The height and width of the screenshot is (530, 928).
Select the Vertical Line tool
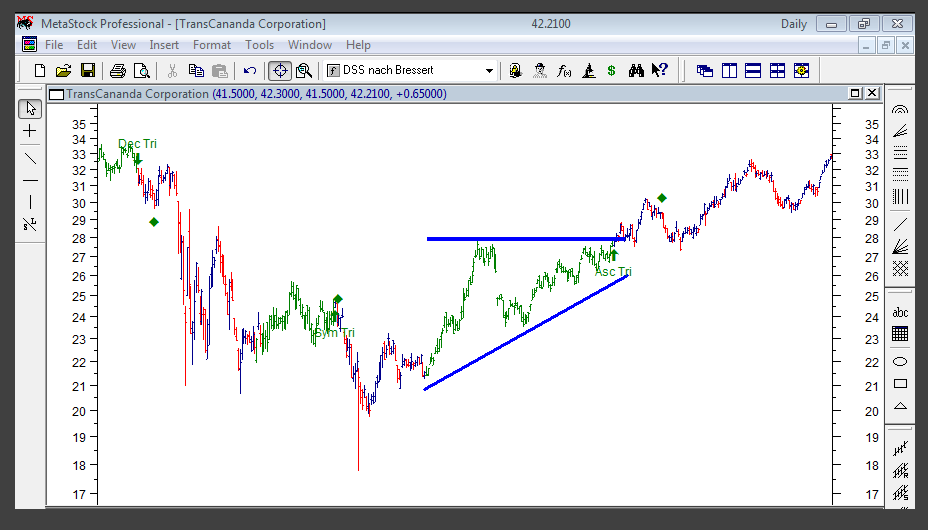(x=30, y=202)
